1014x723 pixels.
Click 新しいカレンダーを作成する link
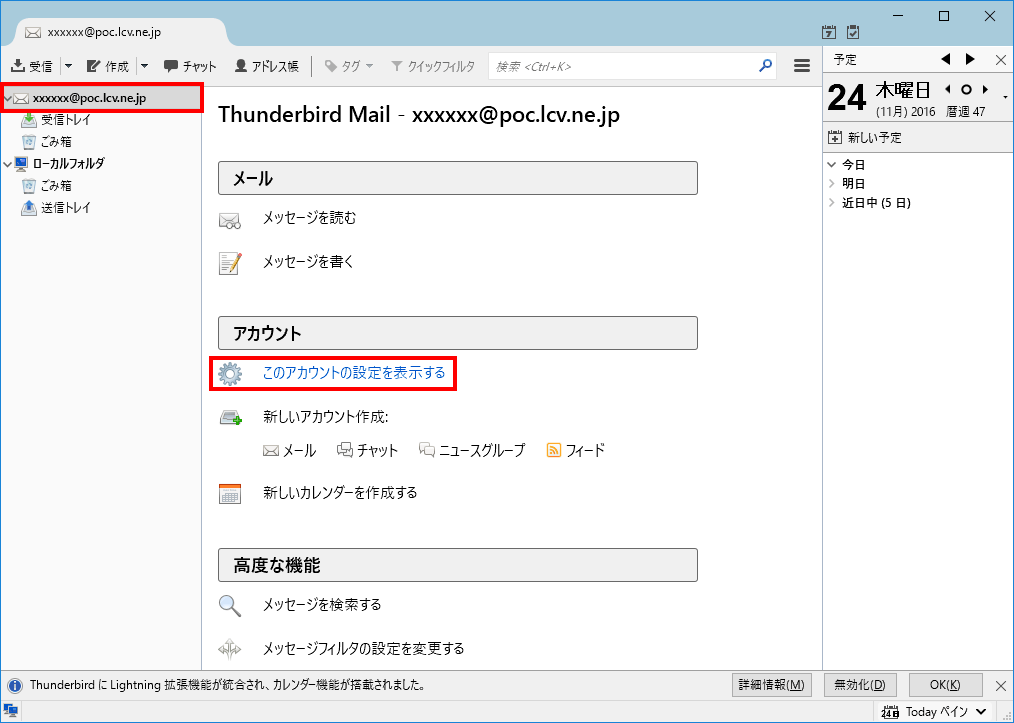click(x=340, y=493)
